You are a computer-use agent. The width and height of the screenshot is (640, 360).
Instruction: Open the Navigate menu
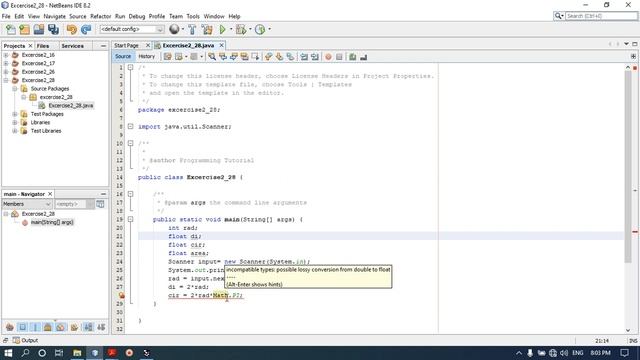pos(55,16)
